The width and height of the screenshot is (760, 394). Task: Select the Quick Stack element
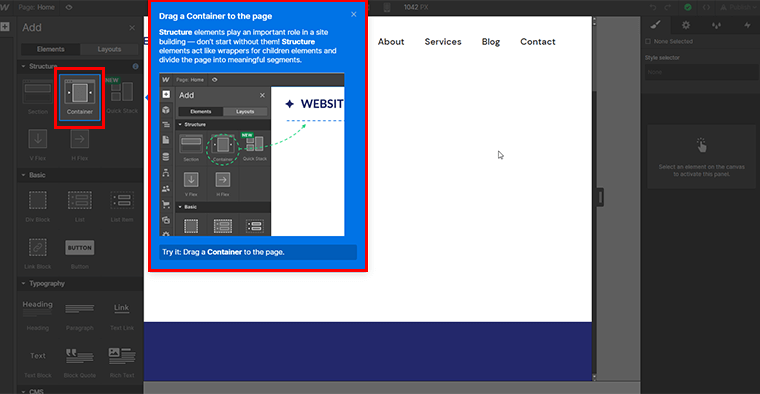122,97
